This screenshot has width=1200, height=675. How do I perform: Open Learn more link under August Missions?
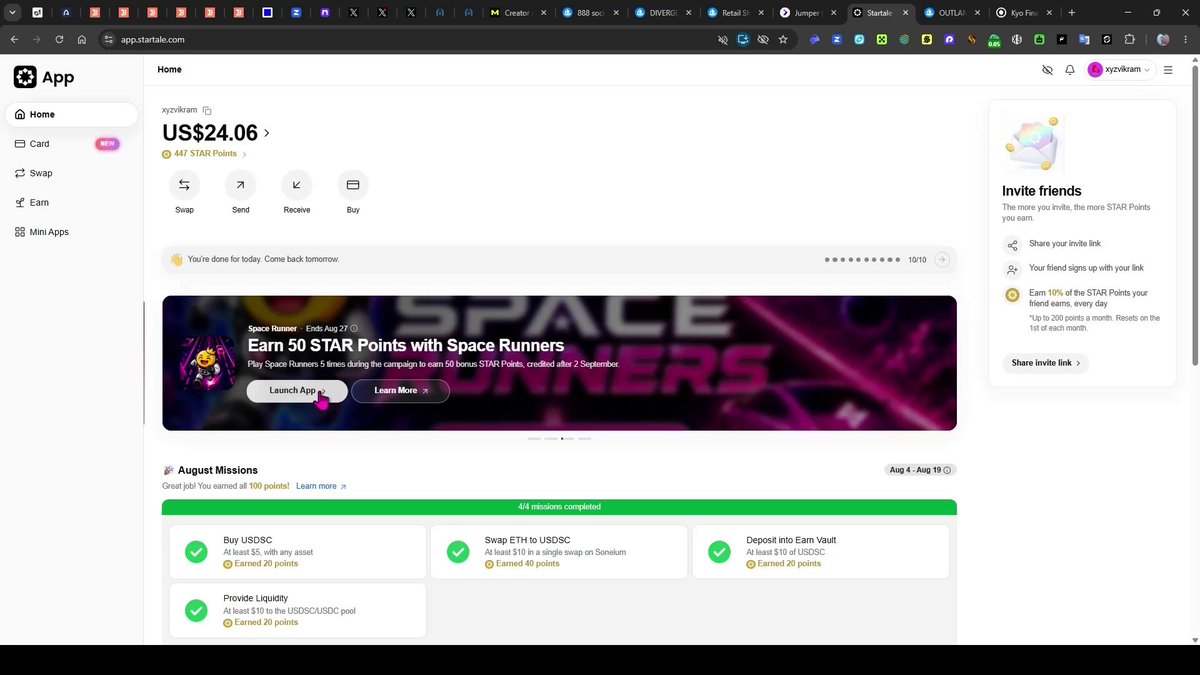(321, 486)
